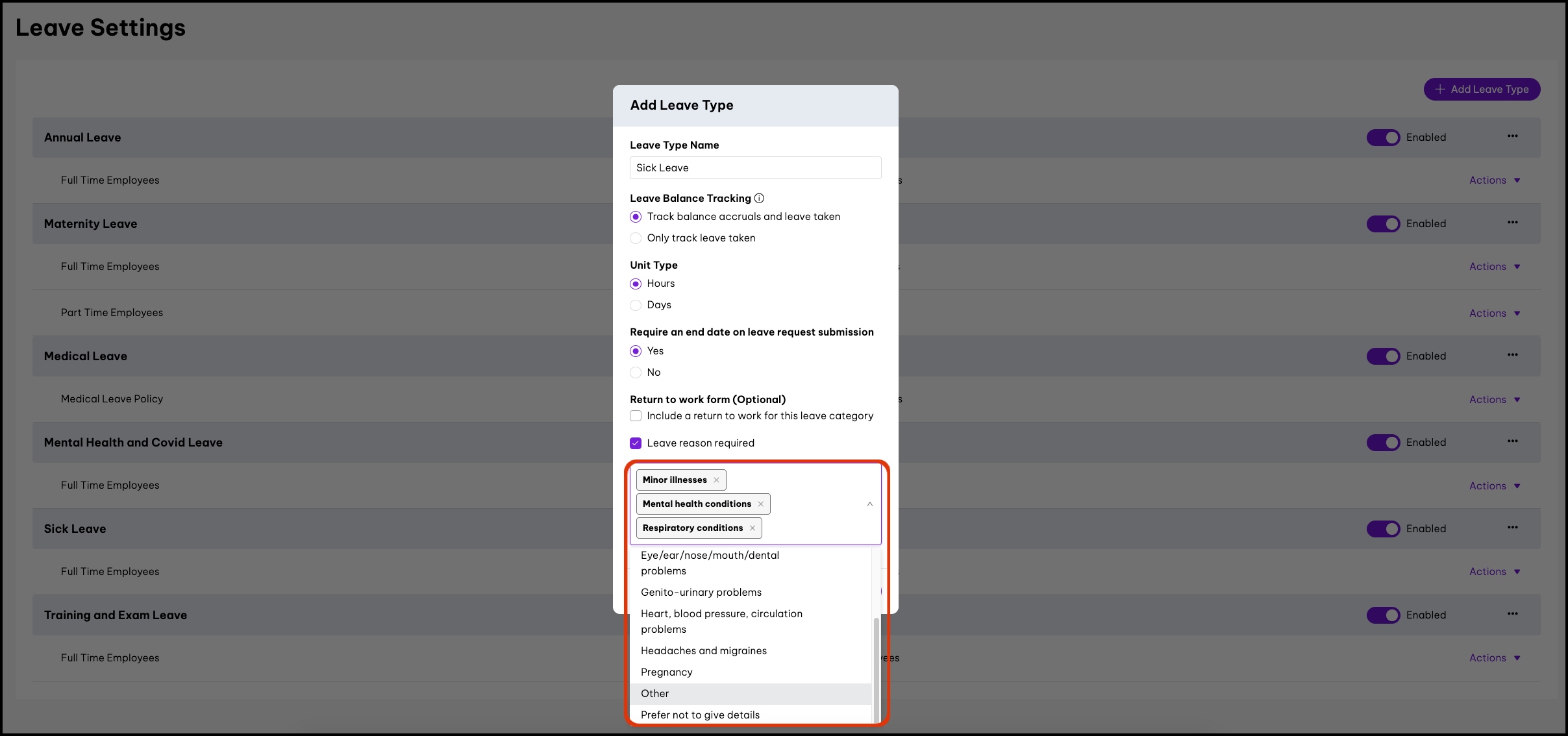Image resolution: width=1568 pixels, height=736 pixels.
Task: Choose Headaches and migraines option
Action: click(703, 651)
